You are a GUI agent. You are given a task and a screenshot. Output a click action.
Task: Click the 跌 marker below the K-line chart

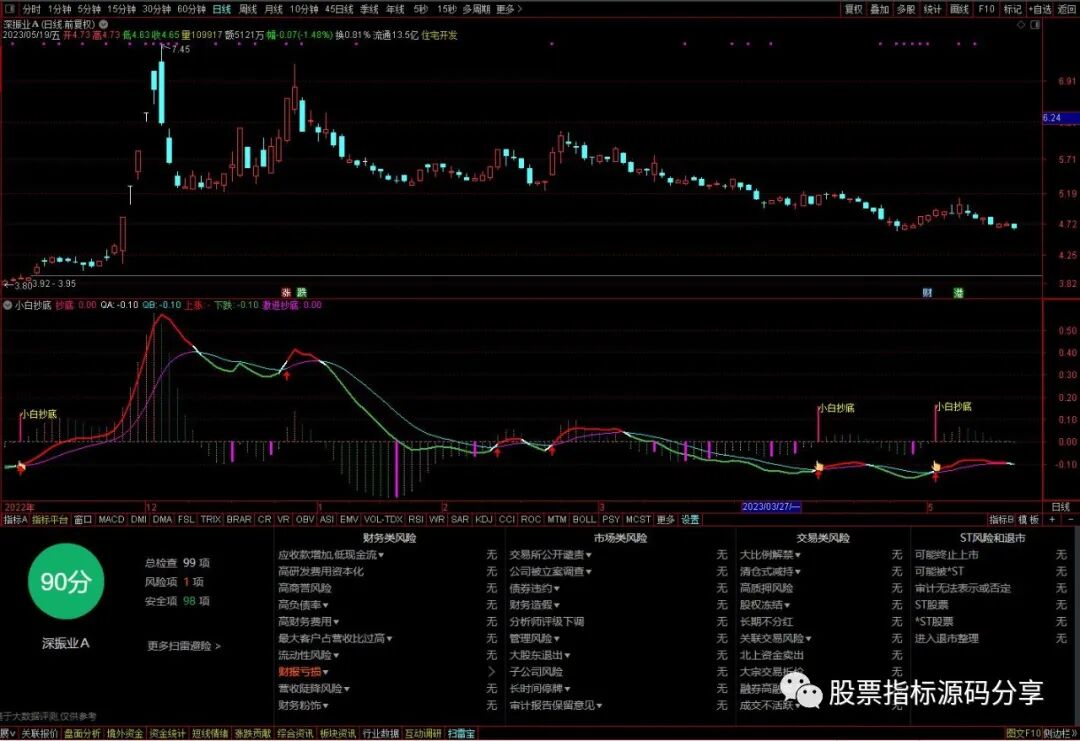click(x=301, y=293)
